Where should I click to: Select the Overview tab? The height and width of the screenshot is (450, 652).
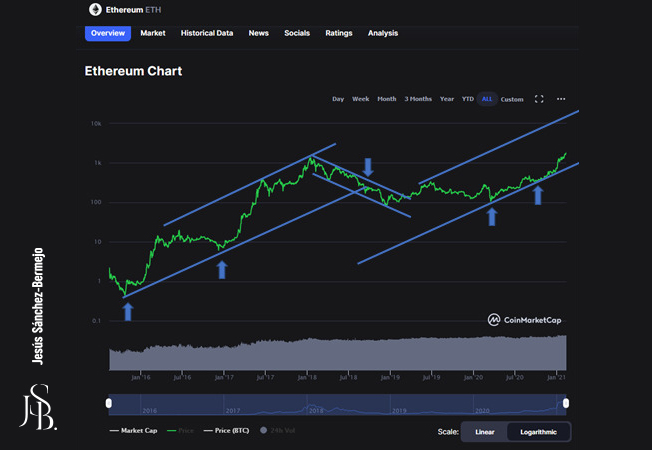(x=108, y=33)
